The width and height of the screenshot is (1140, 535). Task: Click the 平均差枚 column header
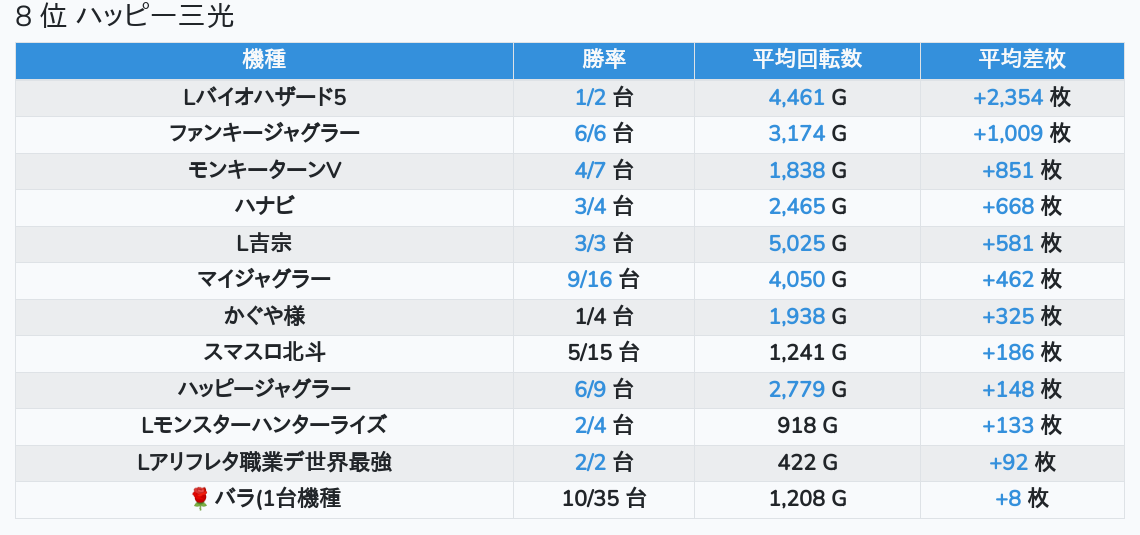1021,59
